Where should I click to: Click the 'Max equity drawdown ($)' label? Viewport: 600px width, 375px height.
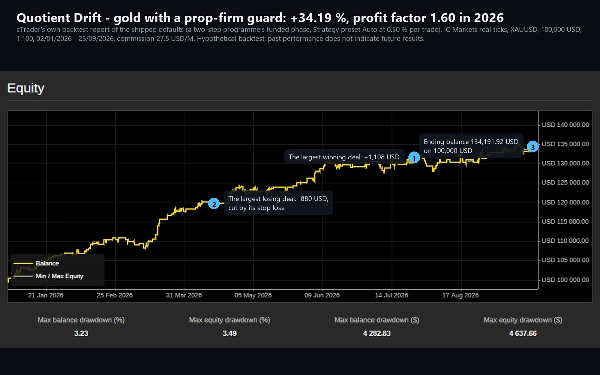coord(523,320)
